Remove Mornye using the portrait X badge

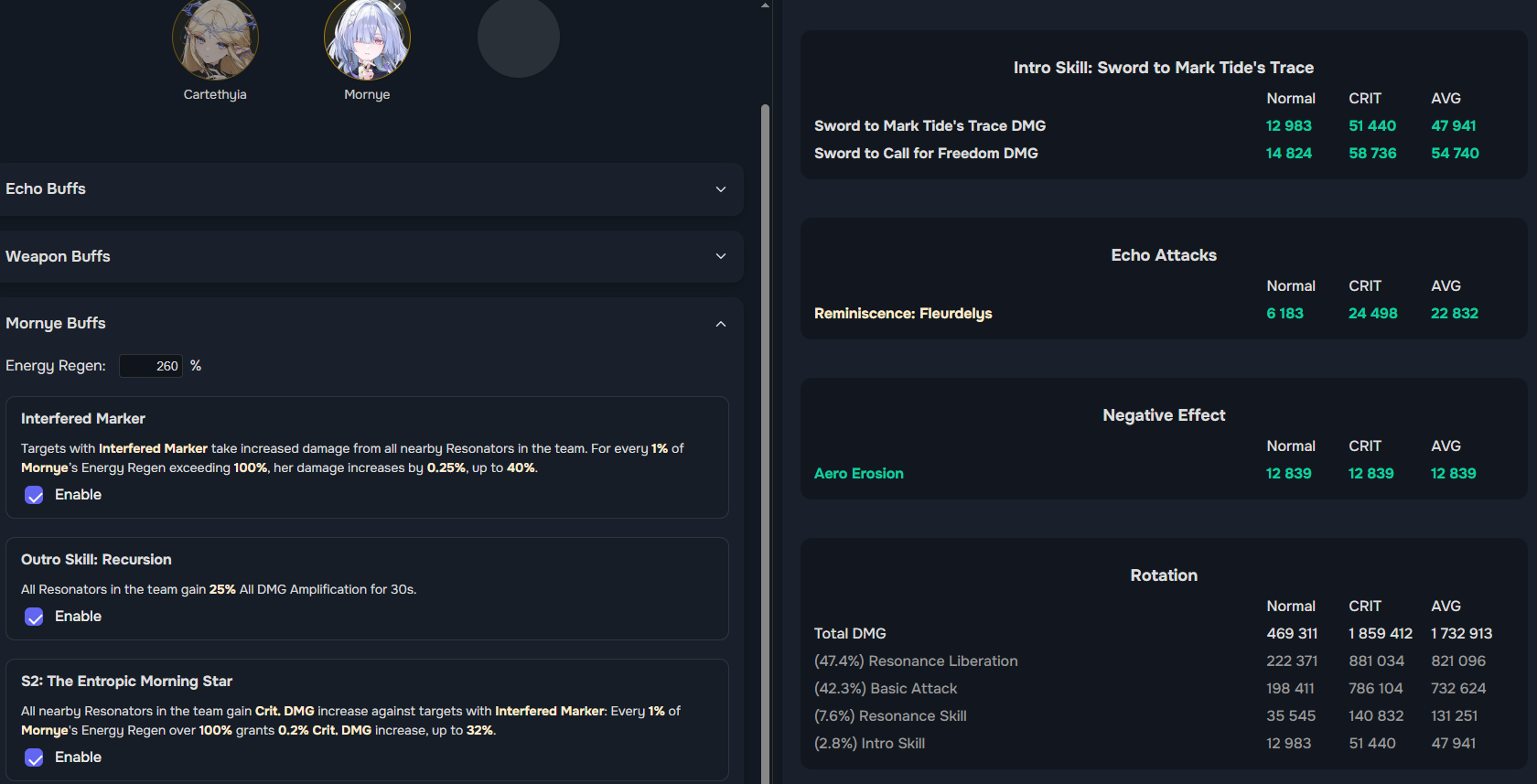[397, 6]
